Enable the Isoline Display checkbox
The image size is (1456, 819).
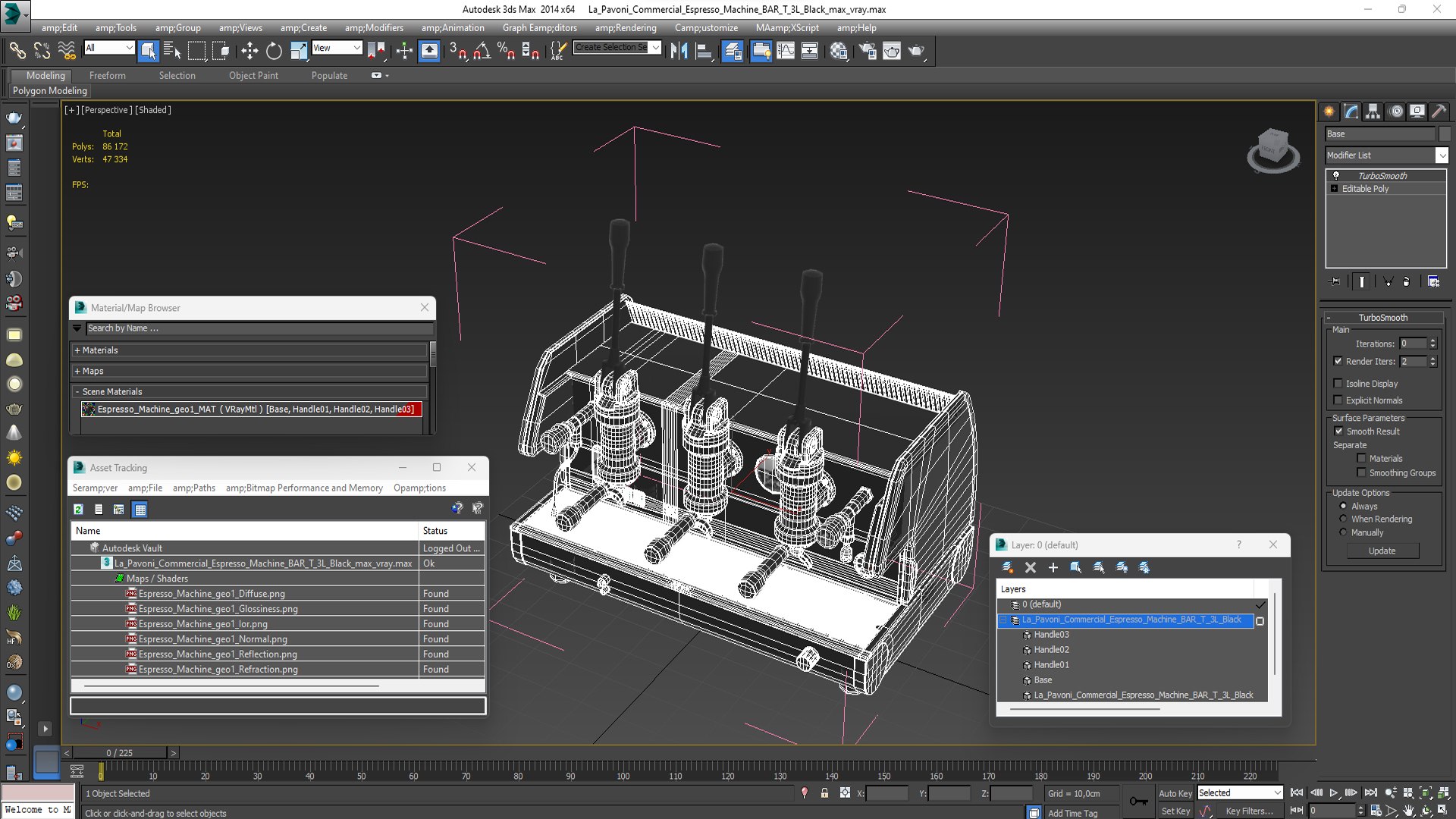(1338, 384)
